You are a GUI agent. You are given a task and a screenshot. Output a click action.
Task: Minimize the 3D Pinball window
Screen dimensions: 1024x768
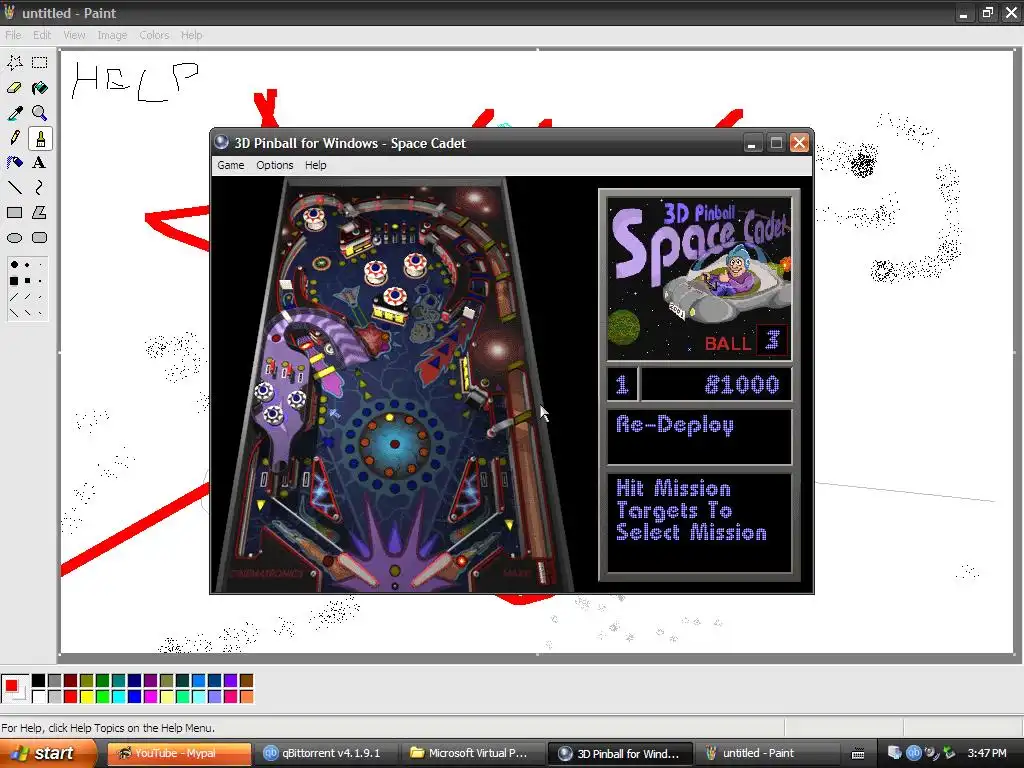tap(752, 142)
